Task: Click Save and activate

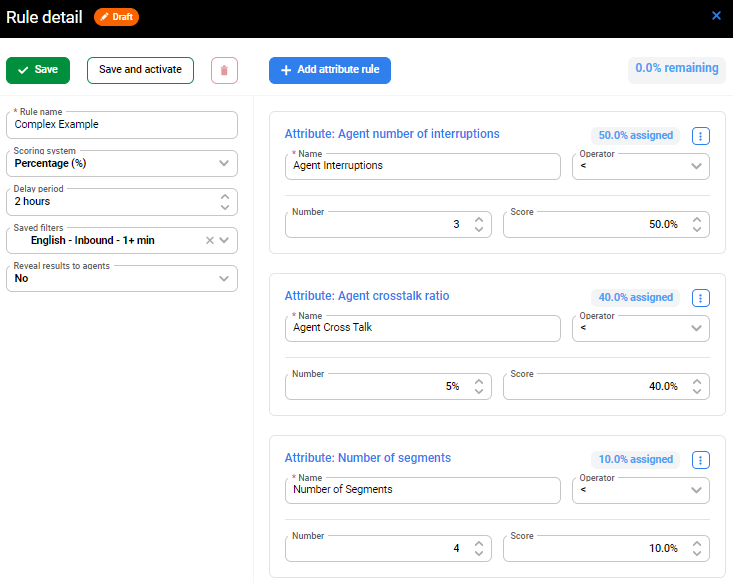Action: click(x=140, y=70)
